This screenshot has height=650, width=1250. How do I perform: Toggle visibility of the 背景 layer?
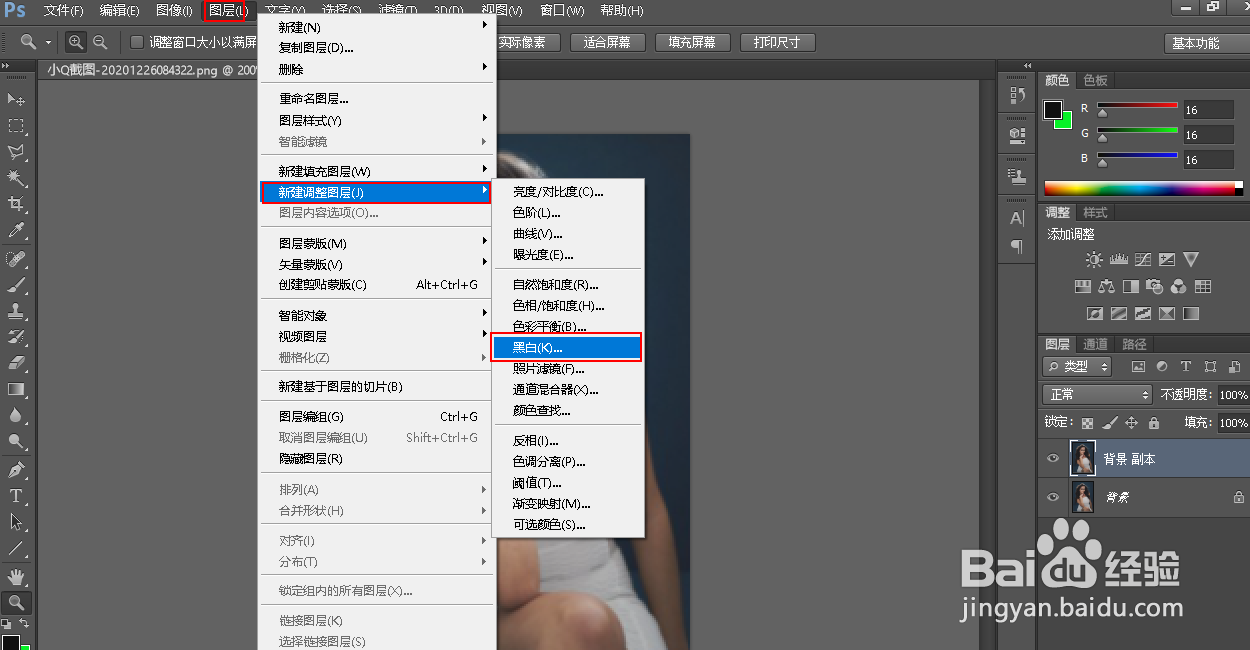(x=1052, y=497)
